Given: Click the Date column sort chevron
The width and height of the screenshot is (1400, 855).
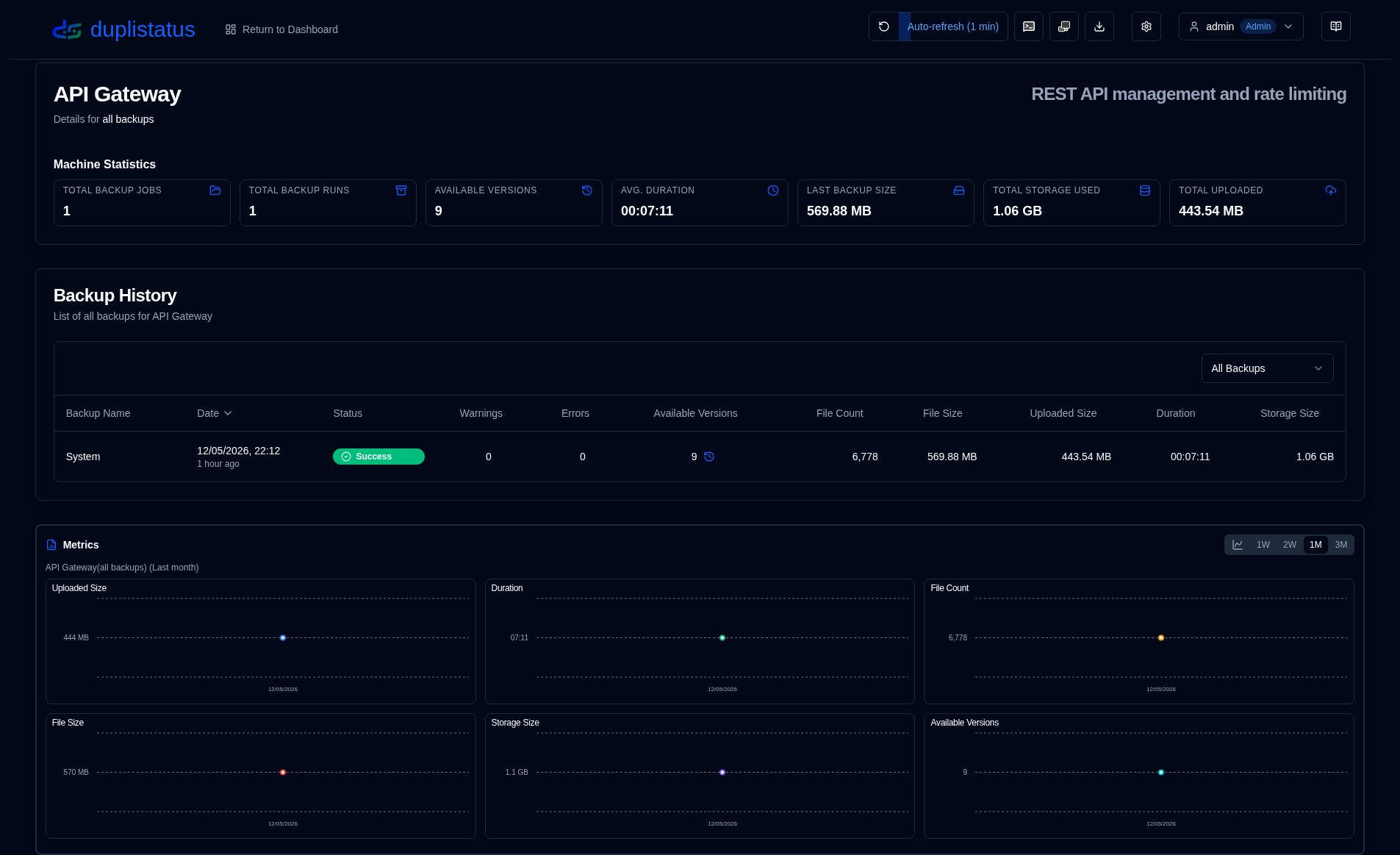Looking at the screenshot, I should tap(228, 413).
